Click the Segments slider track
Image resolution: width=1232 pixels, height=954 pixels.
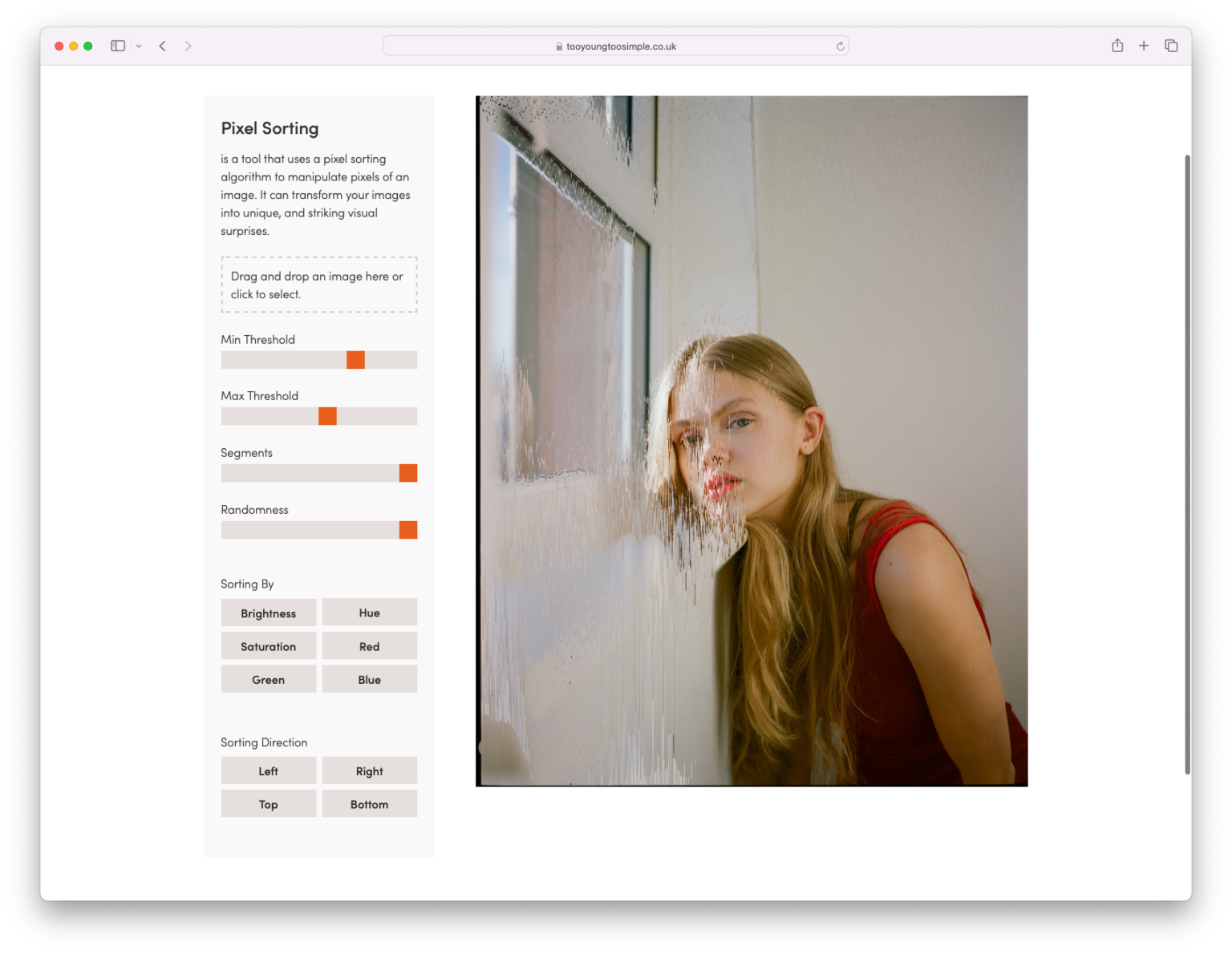click(319, 473)
